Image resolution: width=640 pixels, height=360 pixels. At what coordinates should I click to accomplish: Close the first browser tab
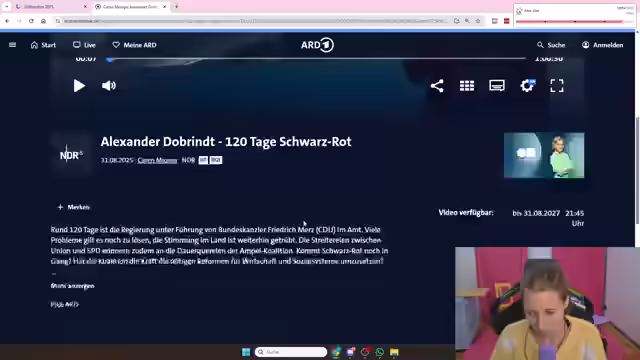point(85,7)
